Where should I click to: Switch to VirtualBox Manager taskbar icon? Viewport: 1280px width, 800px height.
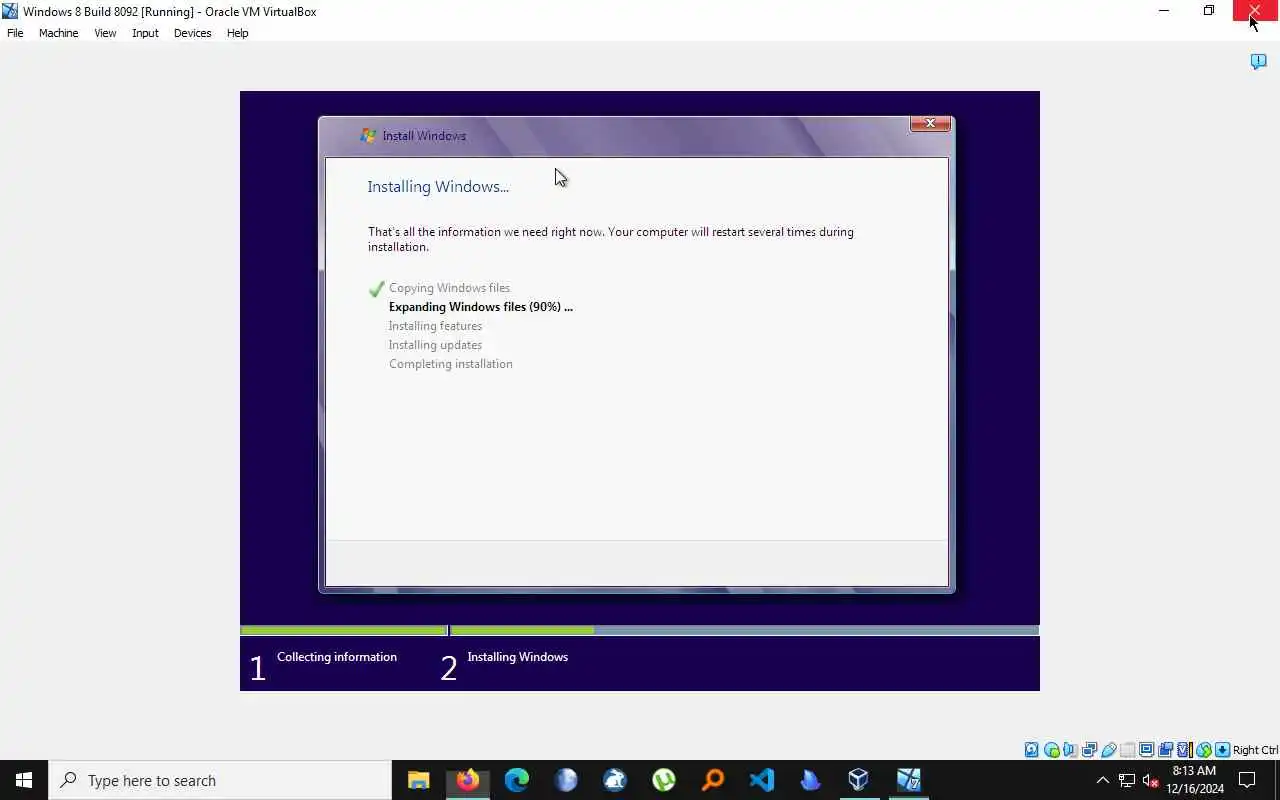click(x=859, y=780)
